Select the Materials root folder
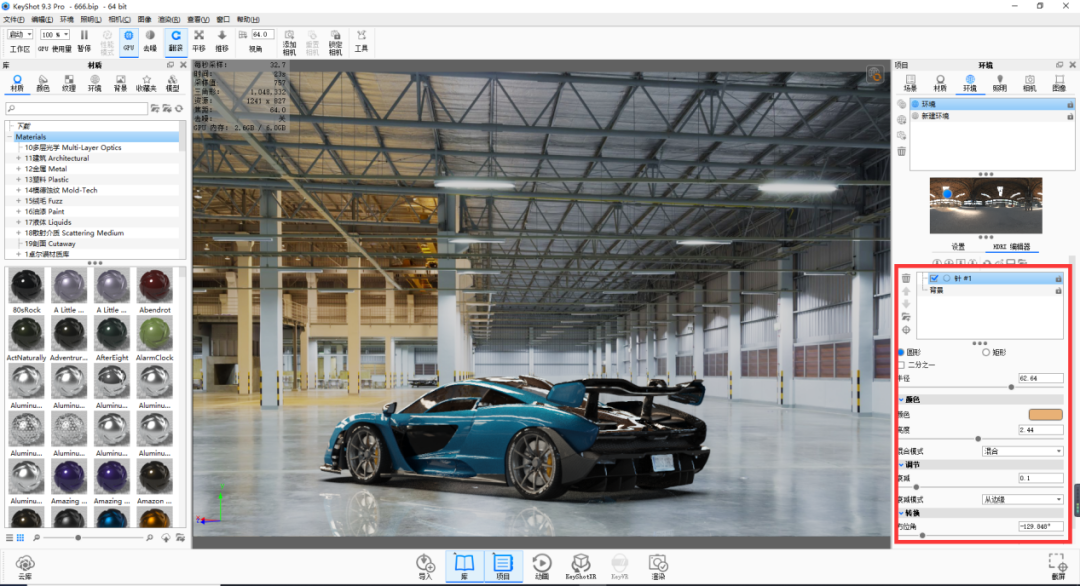The image size is (1080, 586). 30,137
